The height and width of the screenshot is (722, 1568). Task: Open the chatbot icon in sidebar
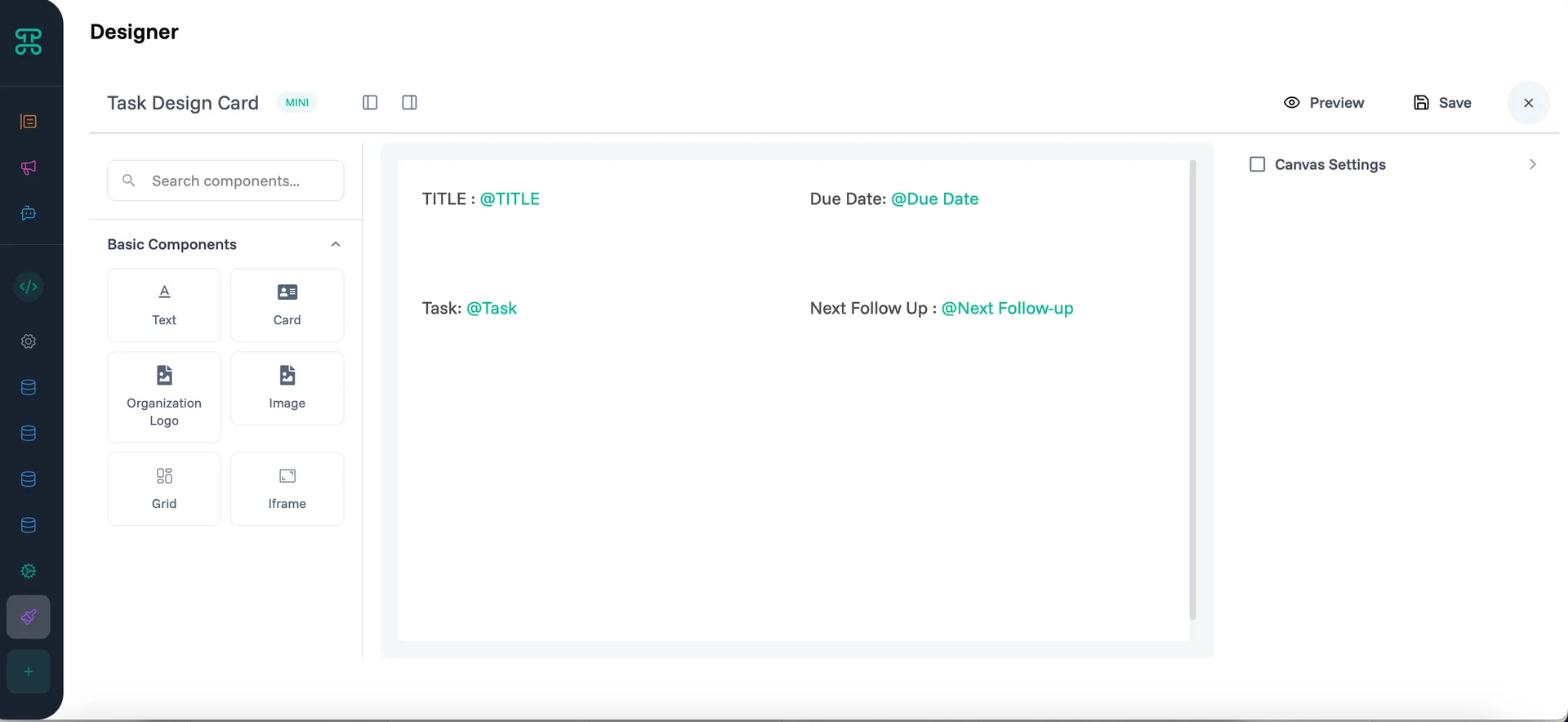tap(29, 213)
